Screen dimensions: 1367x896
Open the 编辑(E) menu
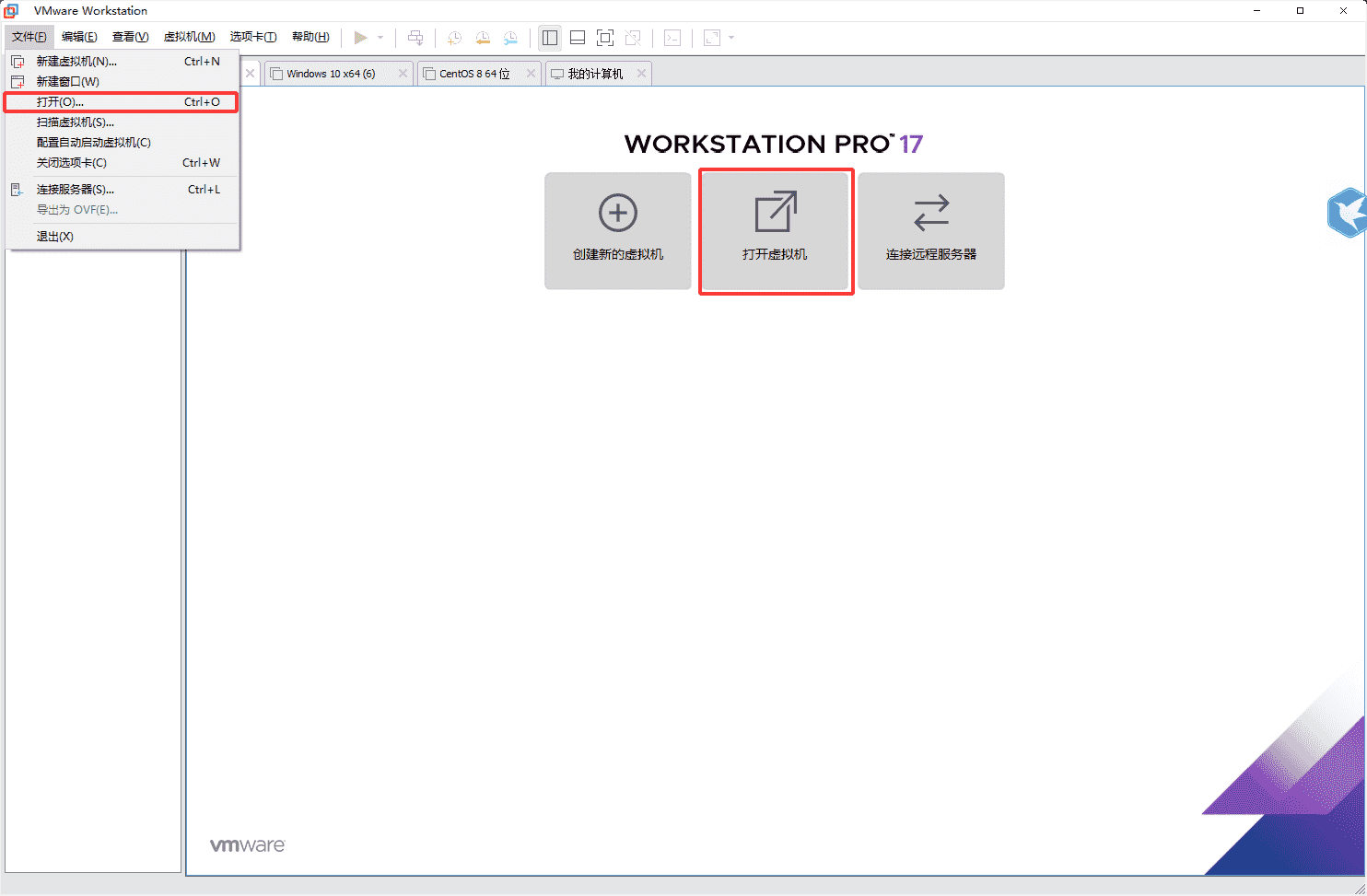pos(79,37)
